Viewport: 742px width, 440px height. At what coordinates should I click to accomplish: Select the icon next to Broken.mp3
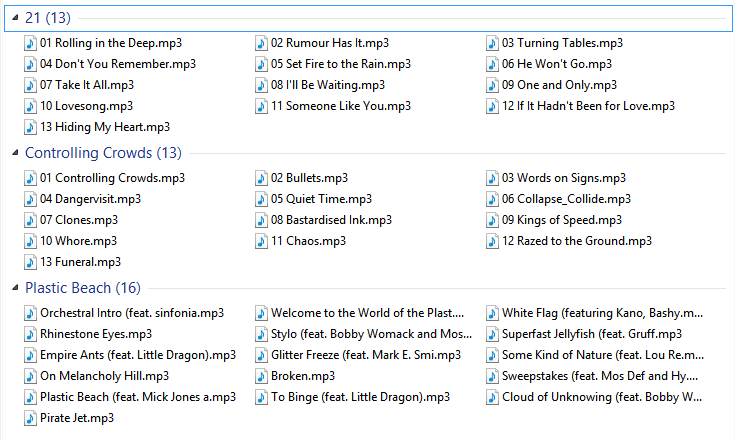(261, 376)
